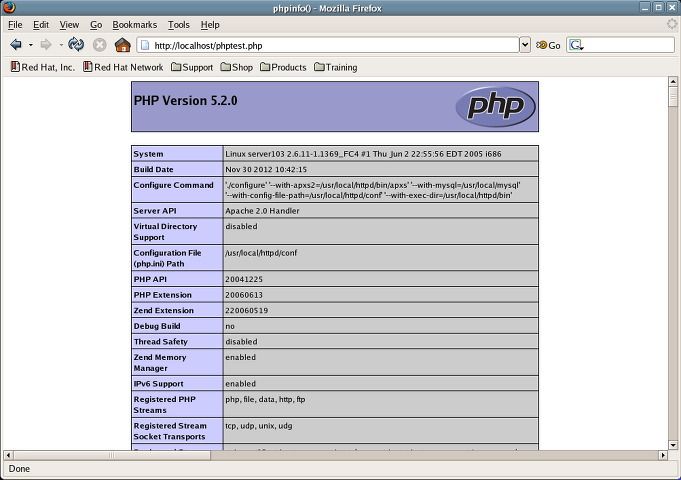
Task: Go to the Home page icon
Action: tap(122, 45)
